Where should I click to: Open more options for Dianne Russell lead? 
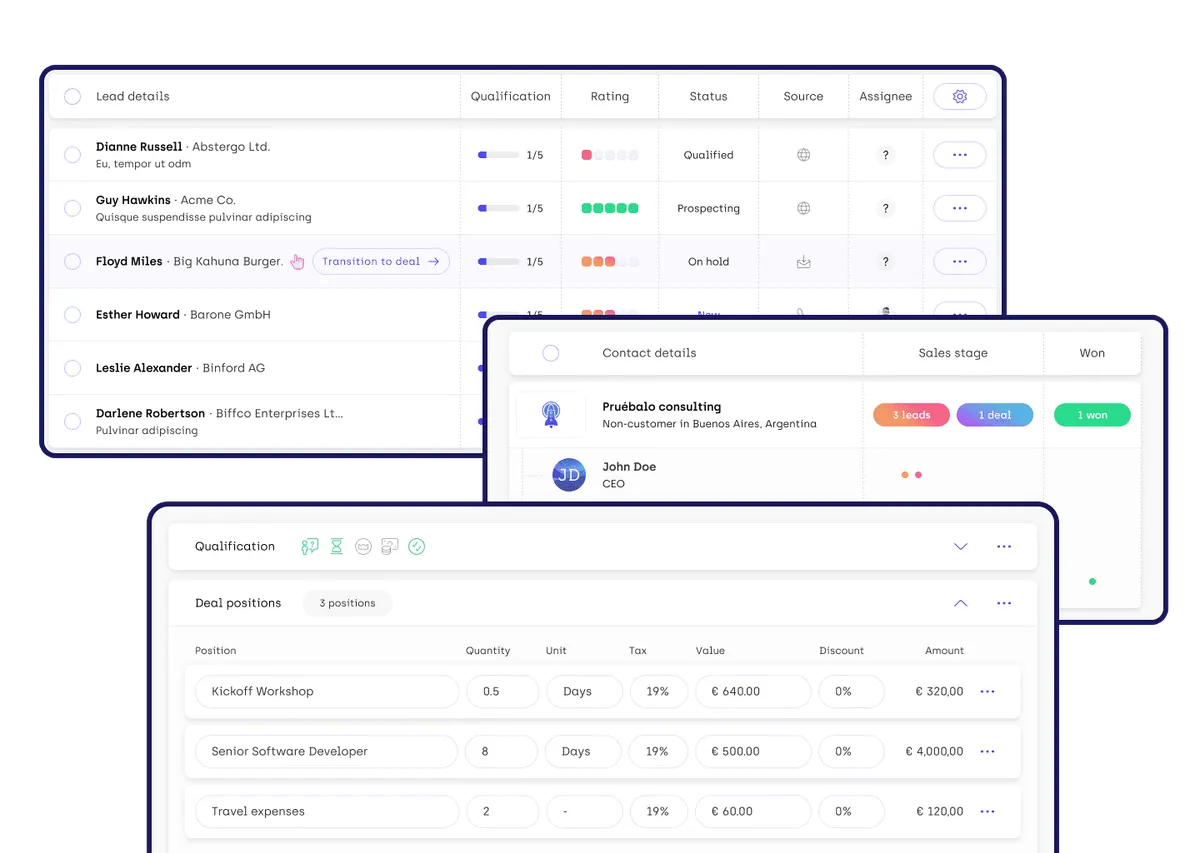point(959,155)
